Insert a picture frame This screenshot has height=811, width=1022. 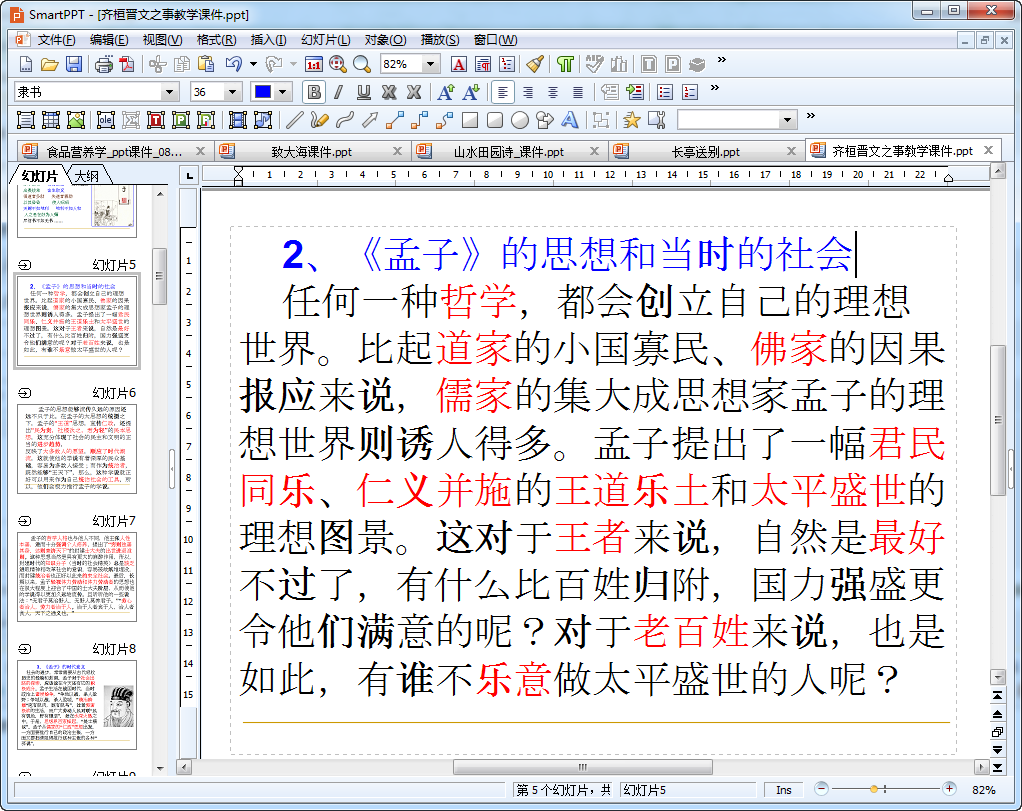coord(76,120)
